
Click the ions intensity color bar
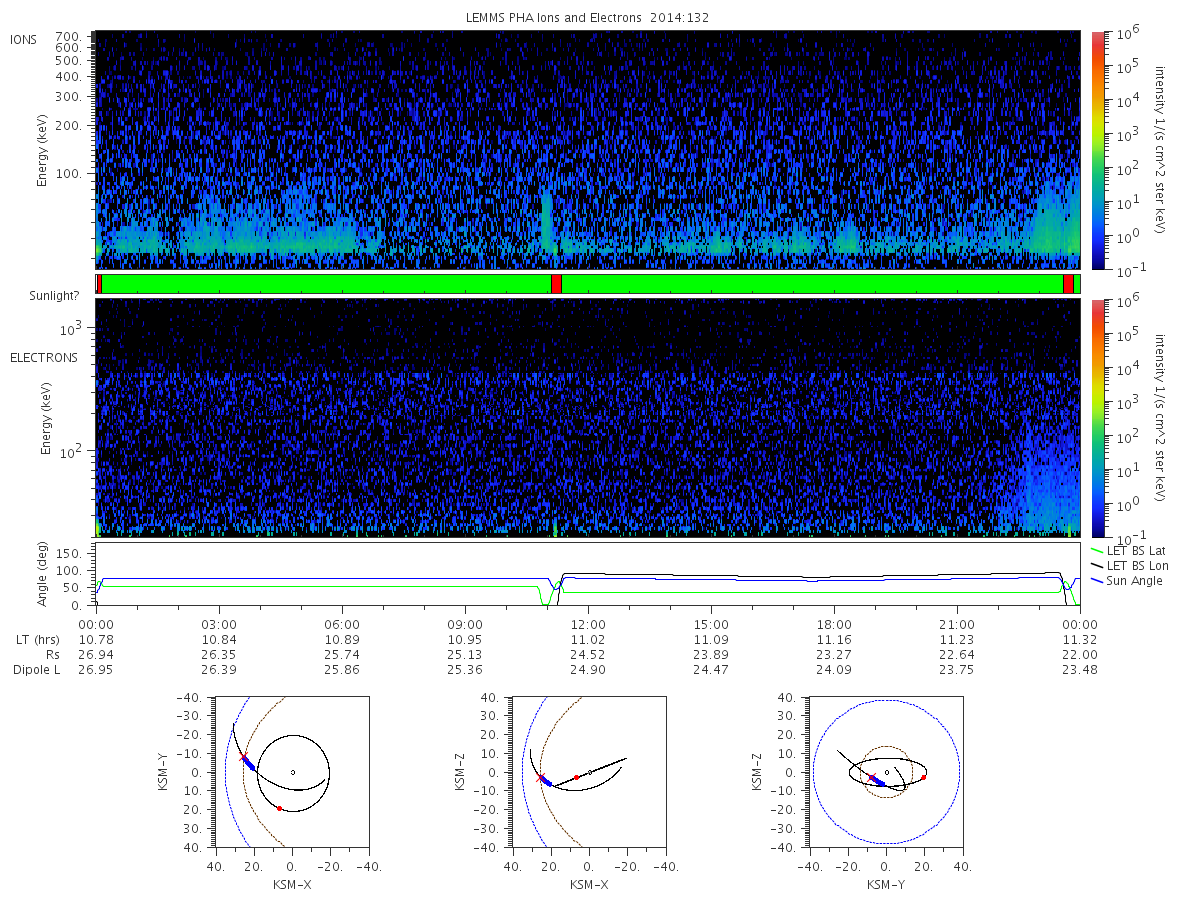1097,150
